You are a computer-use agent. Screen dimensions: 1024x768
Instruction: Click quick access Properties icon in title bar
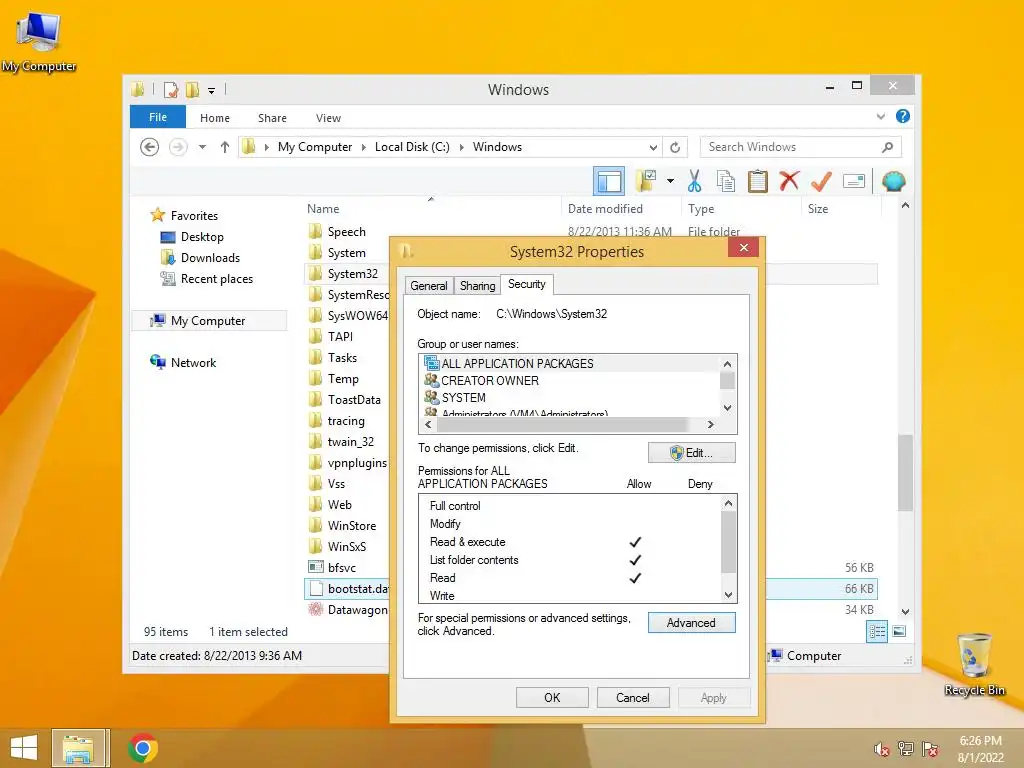point(170,89)
